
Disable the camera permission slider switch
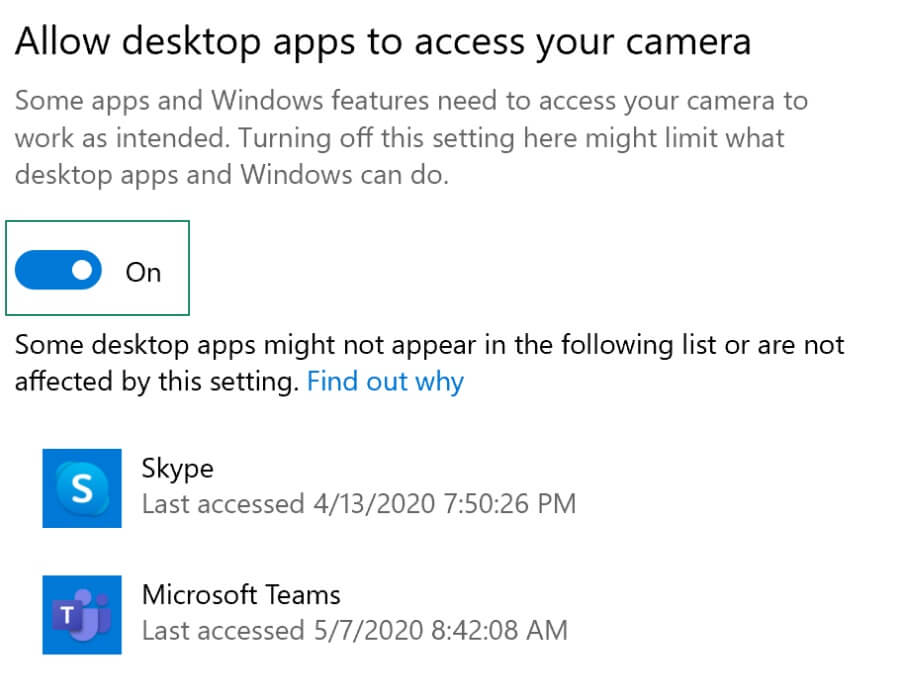point(57,270)
